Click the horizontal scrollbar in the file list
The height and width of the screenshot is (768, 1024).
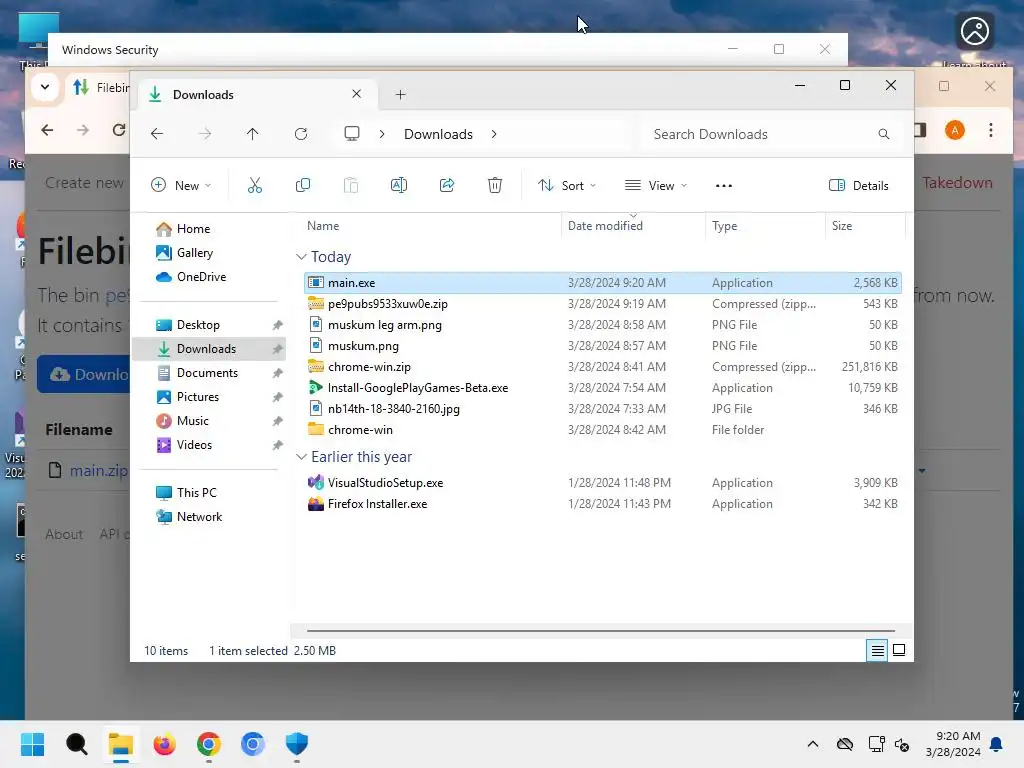[x=600, y=631]
